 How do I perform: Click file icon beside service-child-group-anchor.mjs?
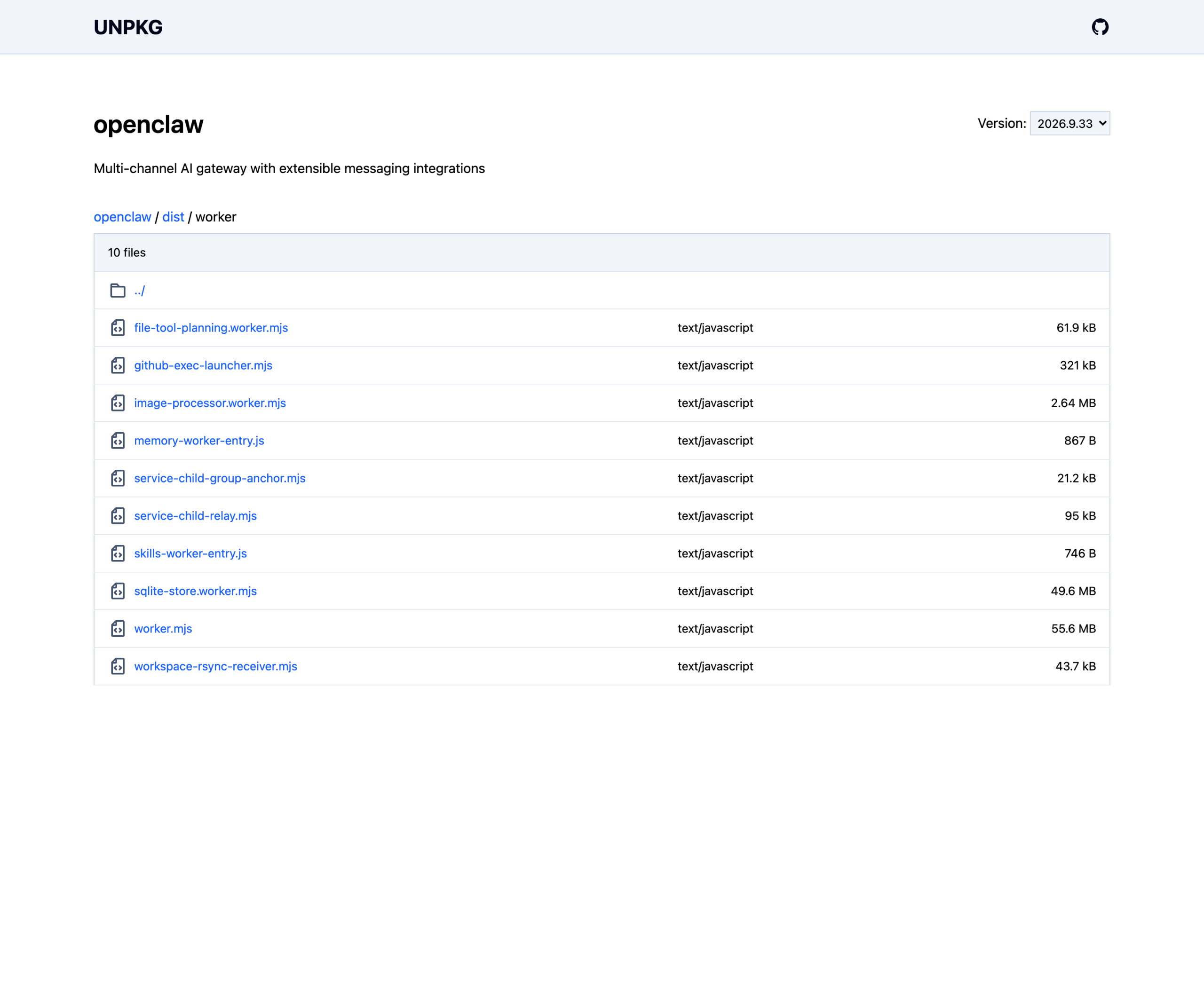coord(118,478)
